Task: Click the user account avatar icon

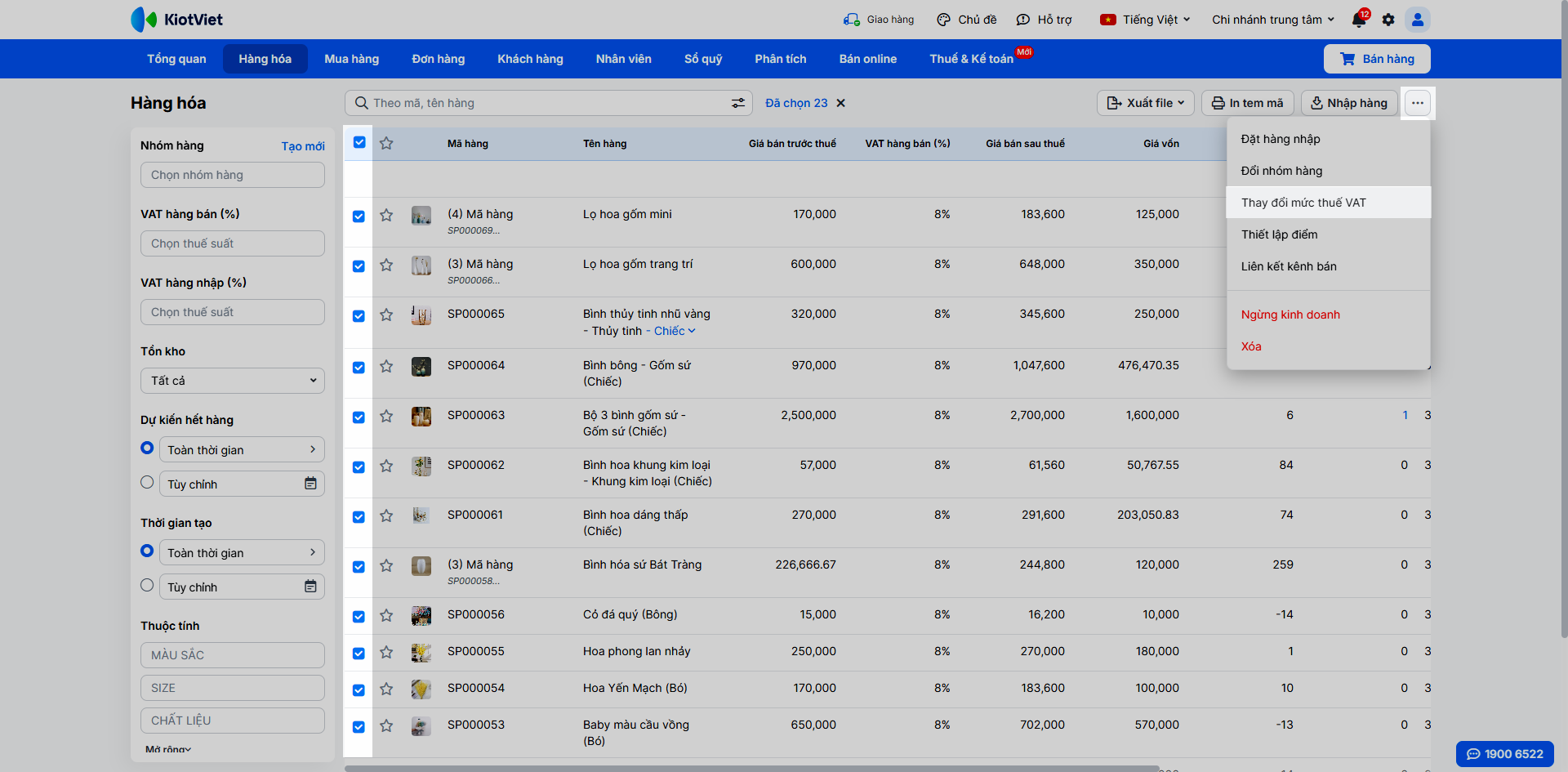Action: coord(1418,20)
